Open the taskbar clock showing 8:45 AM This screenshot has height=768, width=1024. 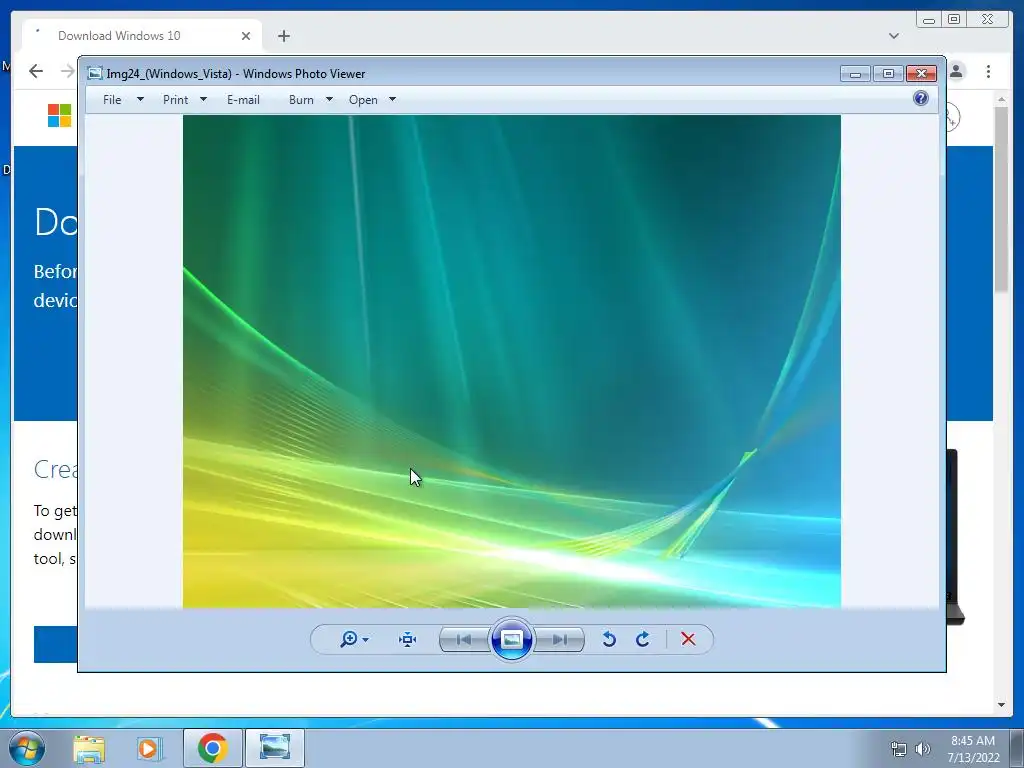click(973, 749)
